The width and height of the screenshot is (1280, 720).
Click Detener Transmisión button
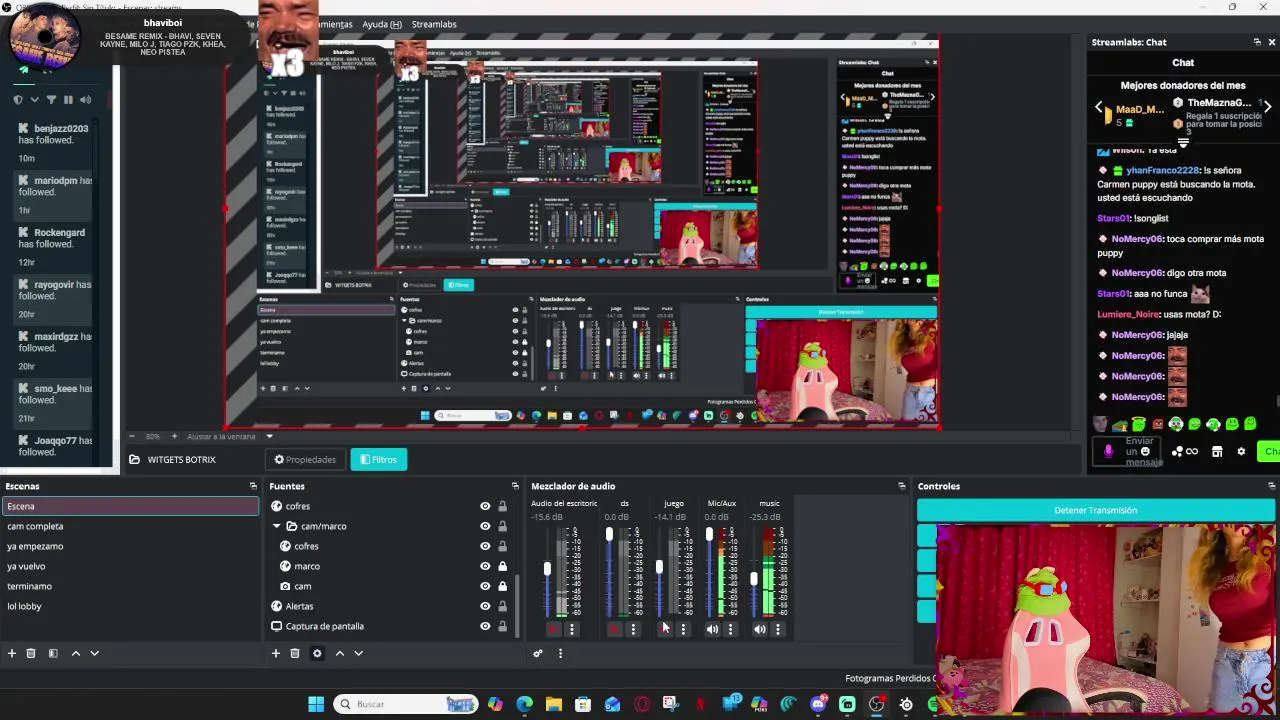click(x=1096, y=510)
